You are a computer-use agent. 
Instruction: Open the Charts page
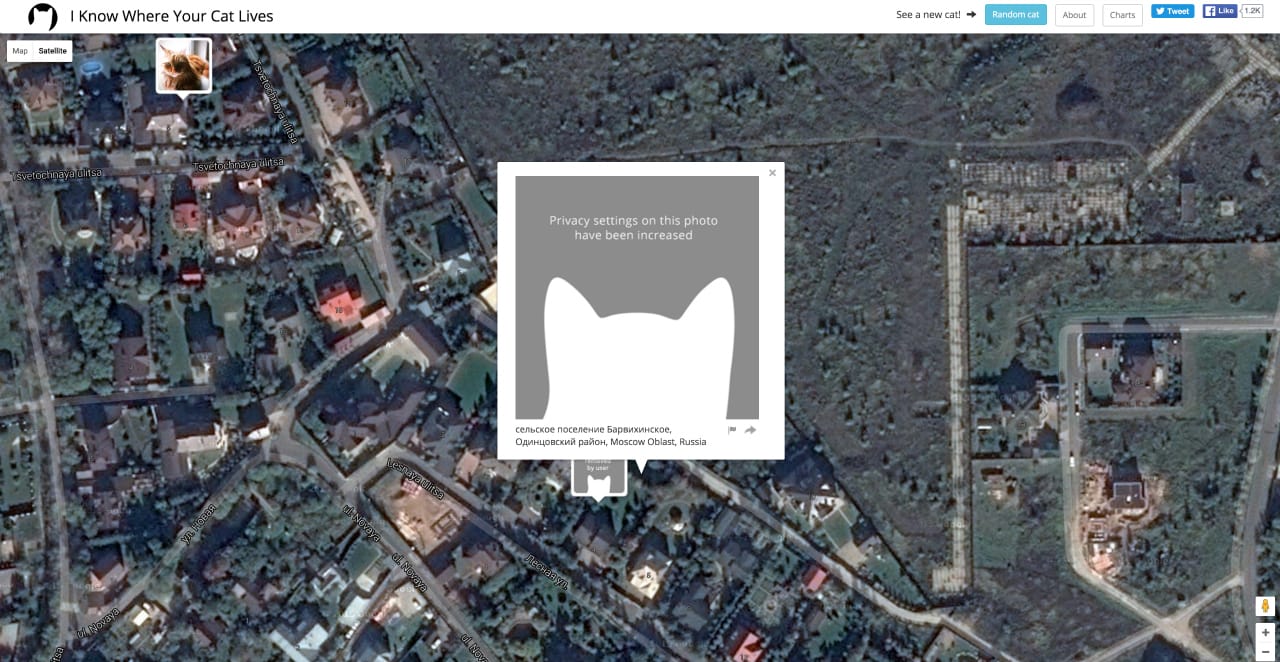[x=1122, y=14]
